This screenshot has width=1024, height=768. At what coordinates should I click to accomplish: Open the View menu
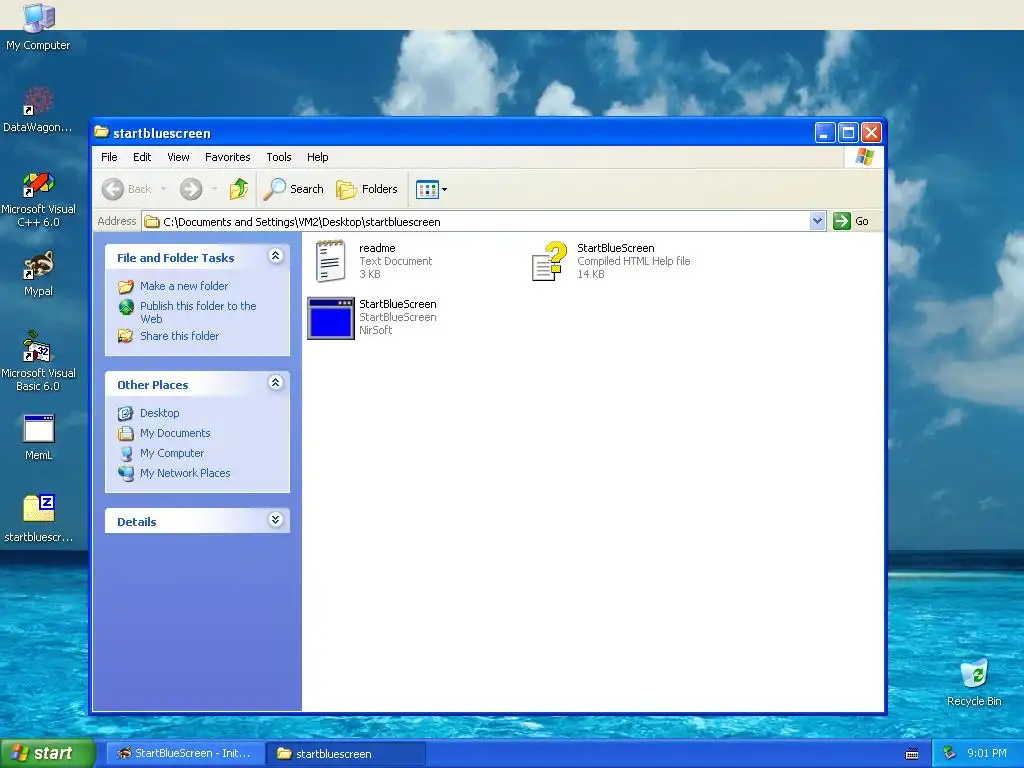(x=178, y=157)
